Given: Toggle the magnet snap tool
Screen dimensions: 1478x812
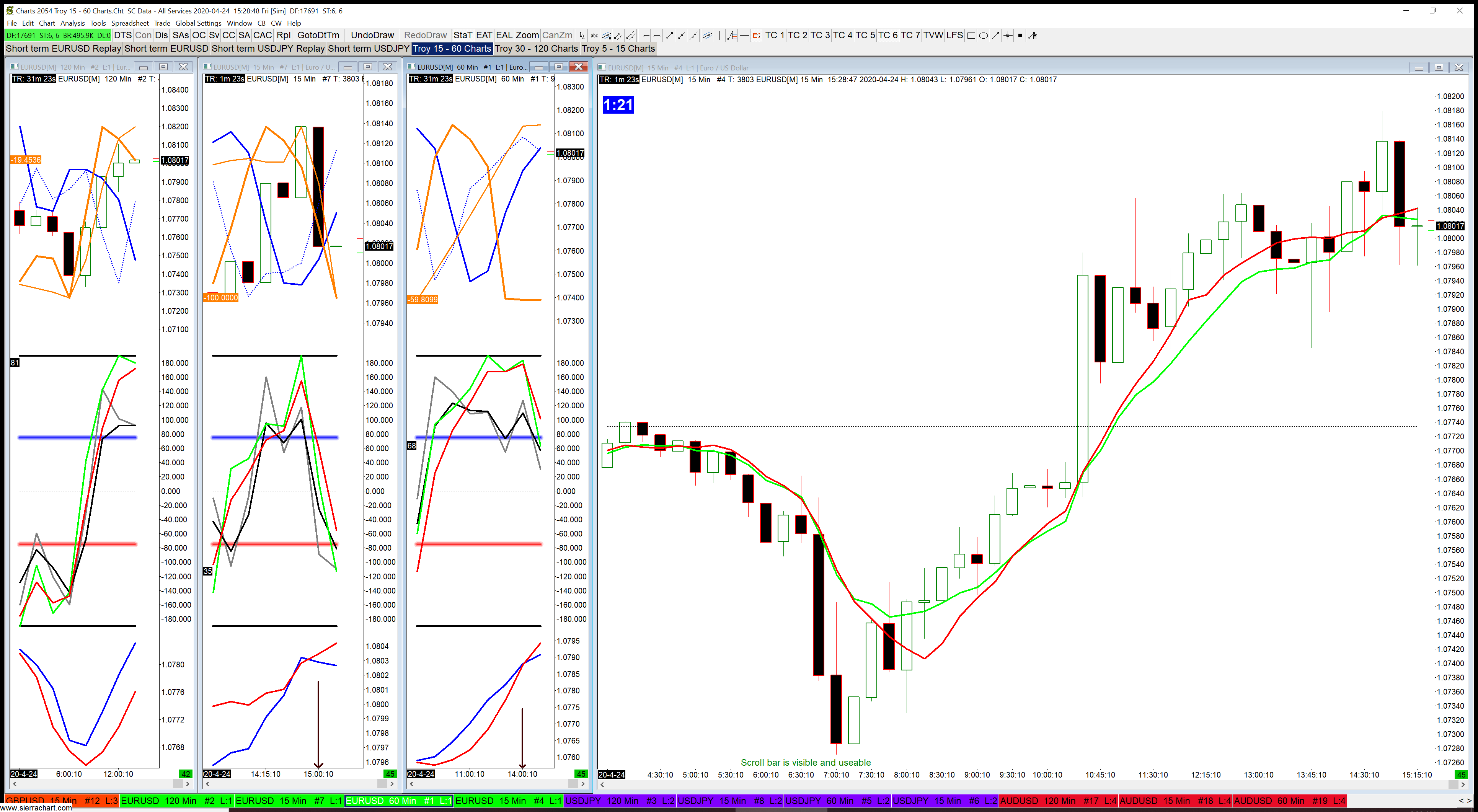Looking at the screenshot, I should click(x=757, y=36).
